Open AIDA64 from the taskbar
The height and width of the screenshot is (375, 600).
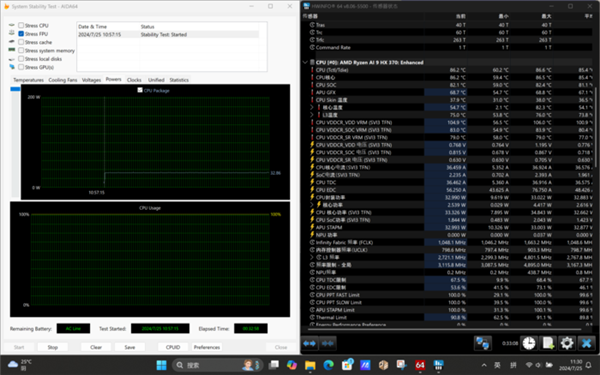click(420, 365)
